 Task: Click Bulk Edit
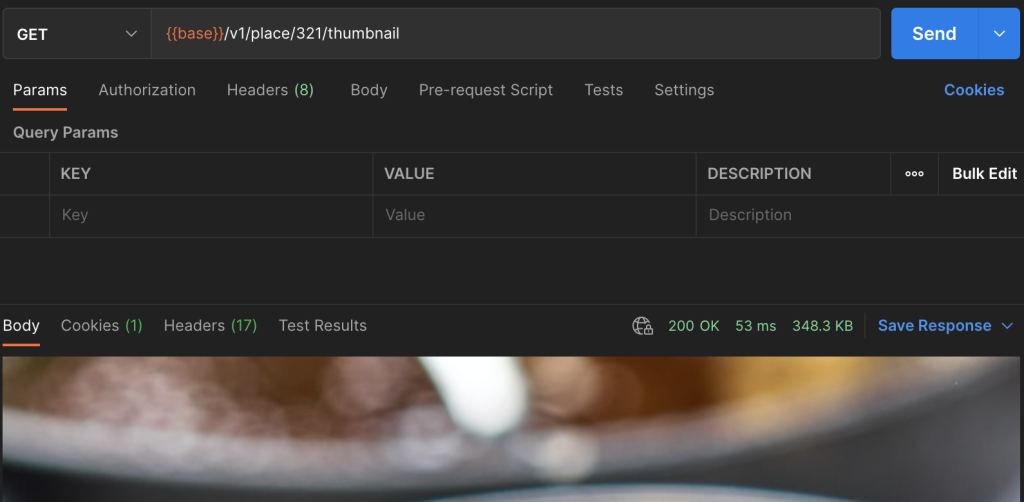click(984, 174)
